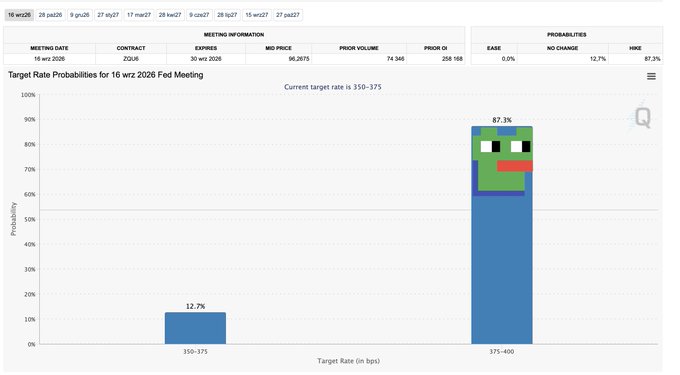The image size is (680, 375).
Task: Click the PRIOR VOLUME column header
Action: coord(359,48)
